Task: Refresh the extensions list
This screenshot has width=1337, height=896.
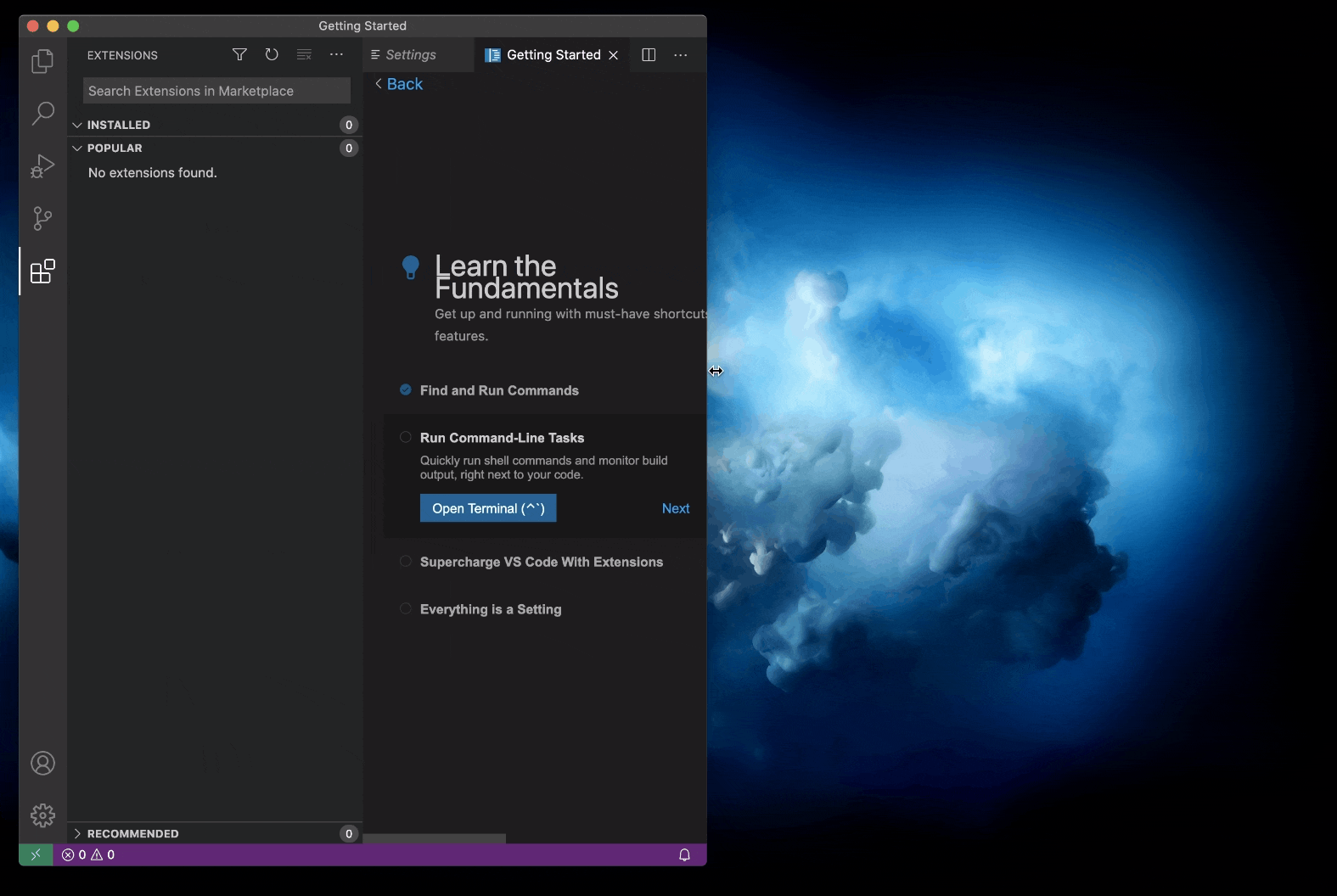Action: 272,54
